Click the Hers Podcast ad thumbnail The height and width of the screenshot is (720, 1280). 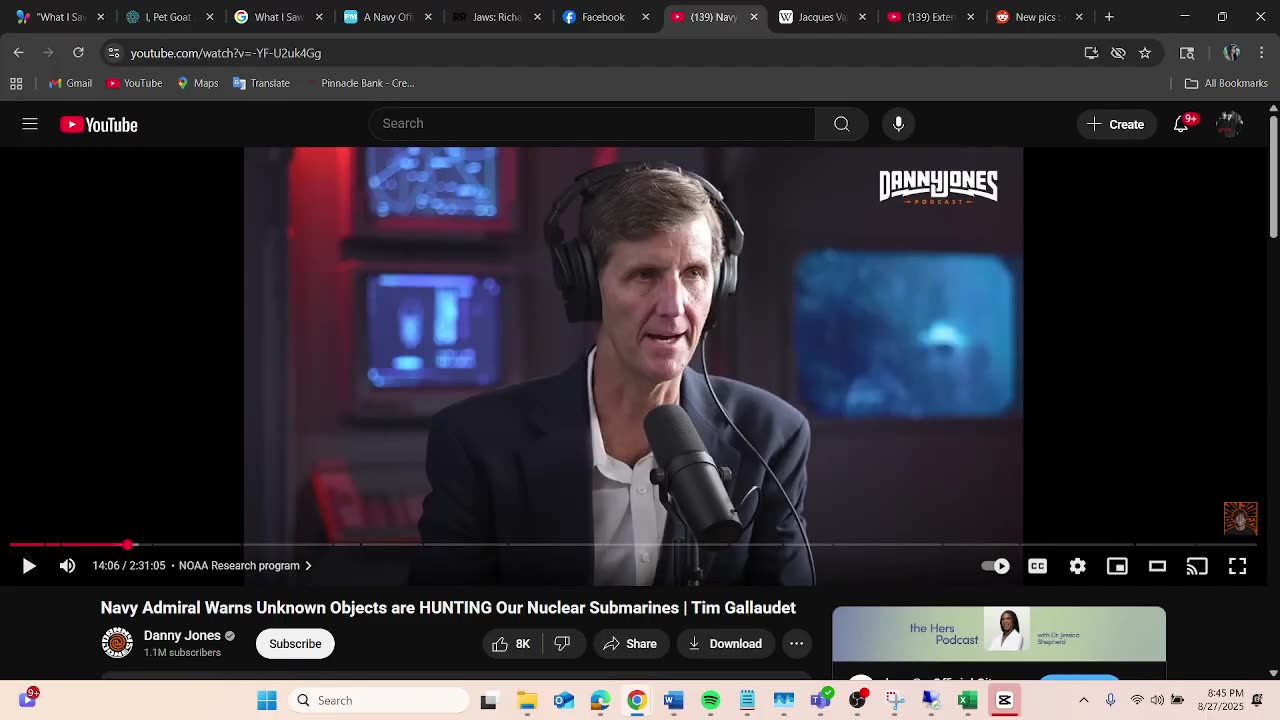point(999,634)
